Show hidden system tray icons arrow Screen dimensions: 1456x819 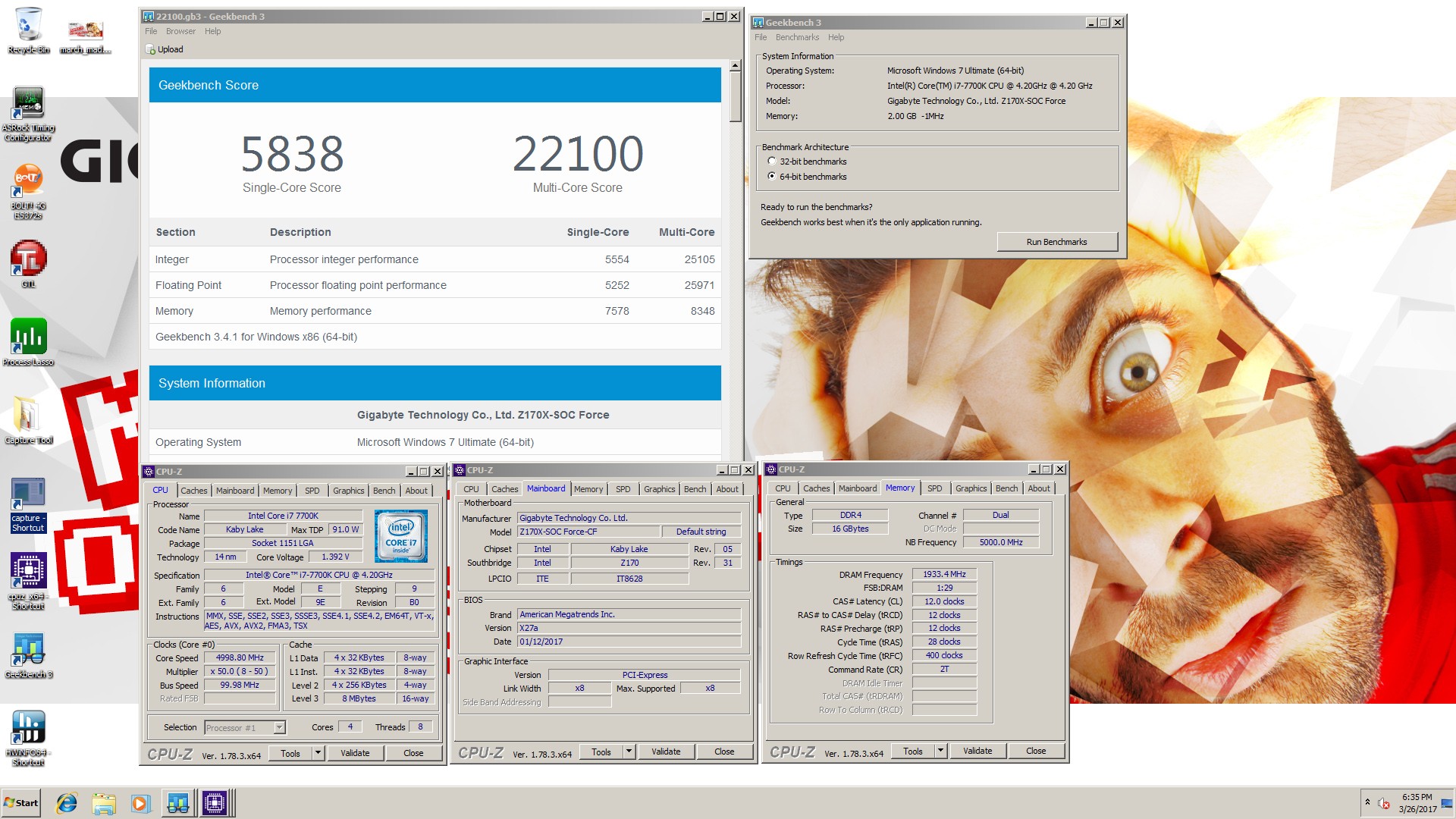(1367, 802)
